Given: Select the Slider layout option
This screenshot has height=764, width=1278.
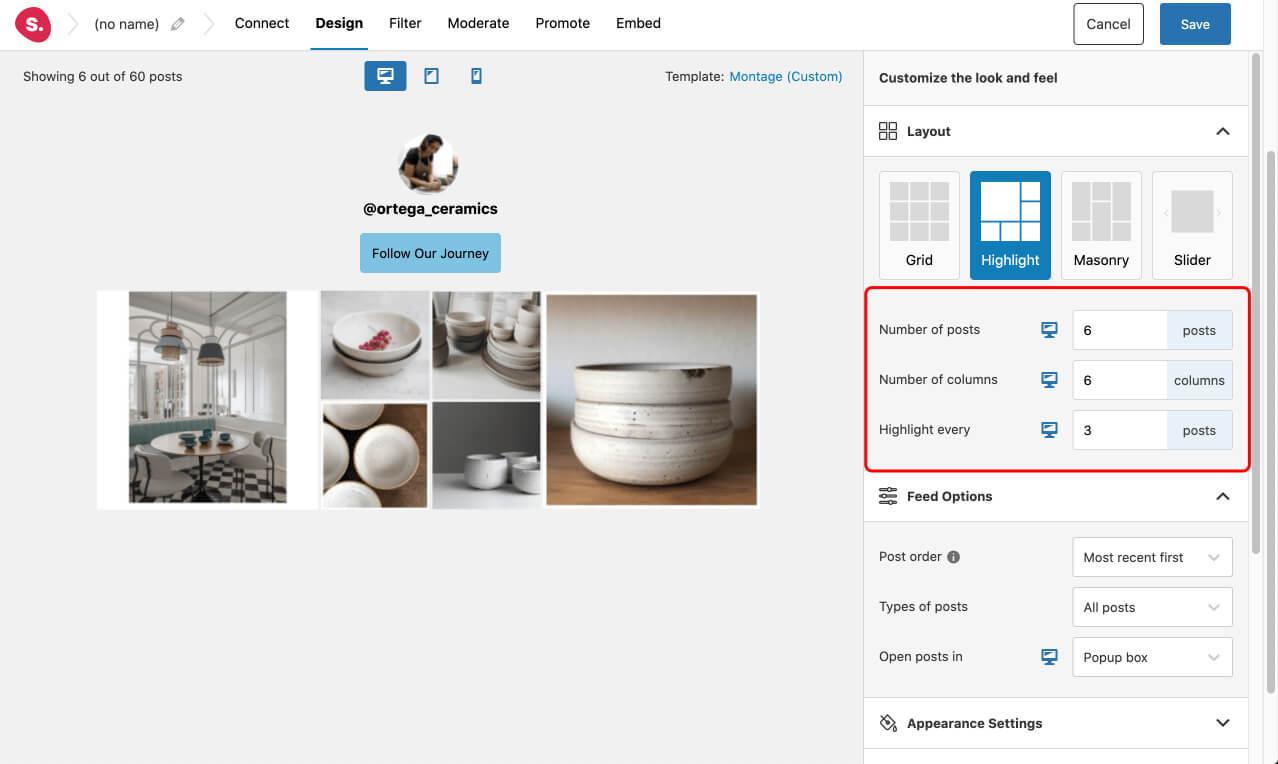Looking at the screenshot, I should [1192, 225].
